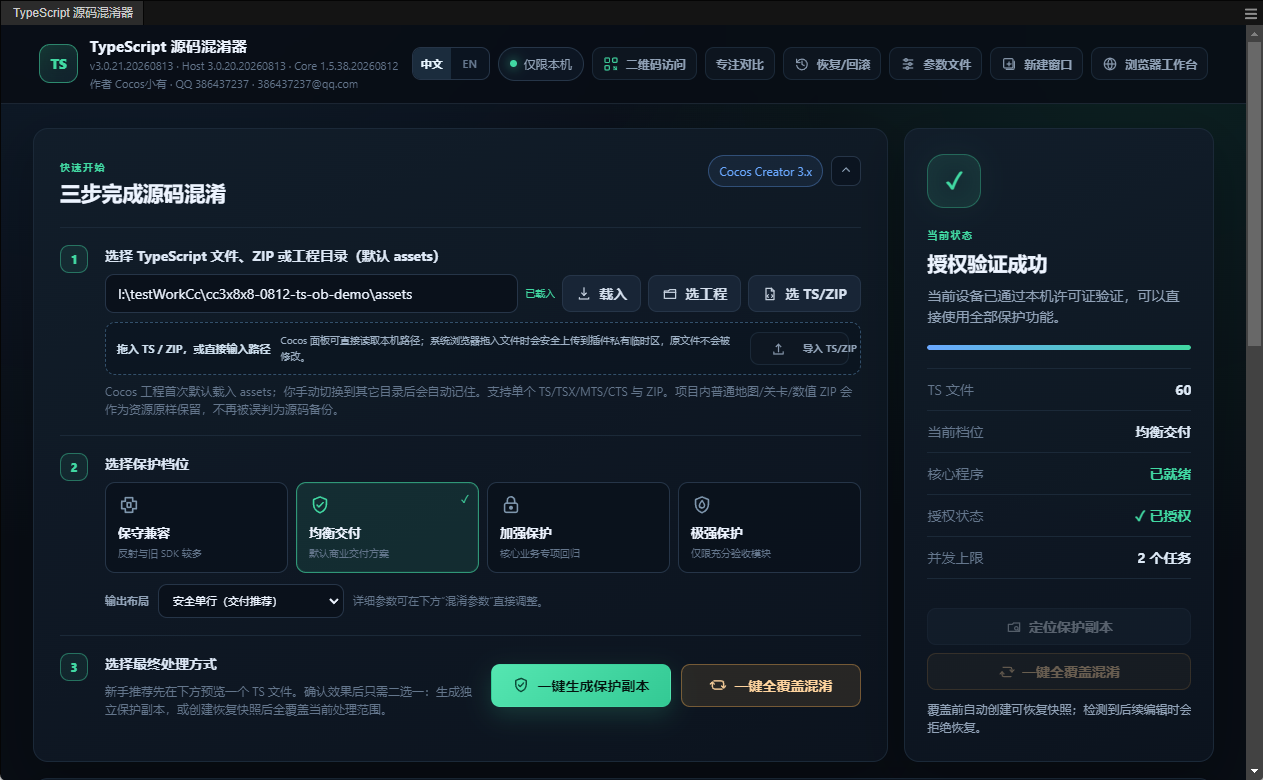Open the 输出布局 dropdown 安全单行

250,601
